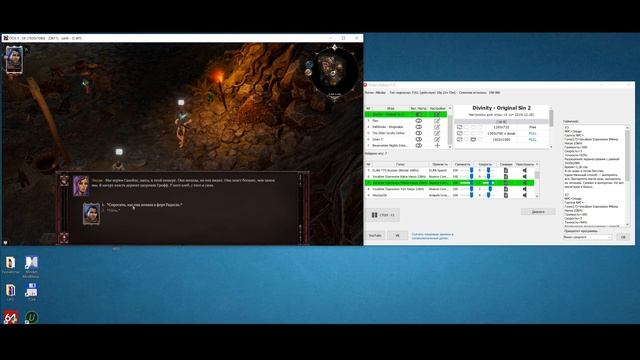Click button below the voices table on right
This screenshot has height=360, width=640.
[x=538, y=212]
